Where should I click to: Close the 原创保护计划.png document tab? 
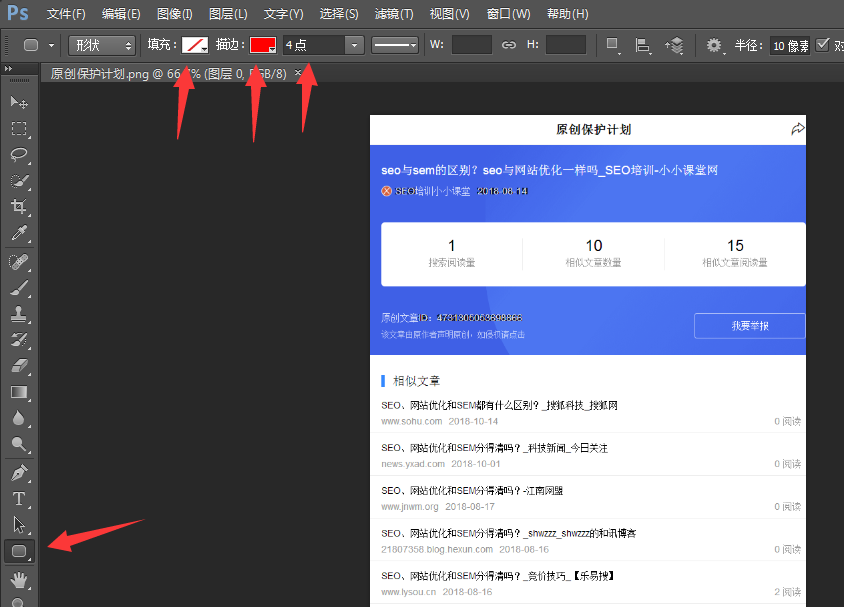298,72
